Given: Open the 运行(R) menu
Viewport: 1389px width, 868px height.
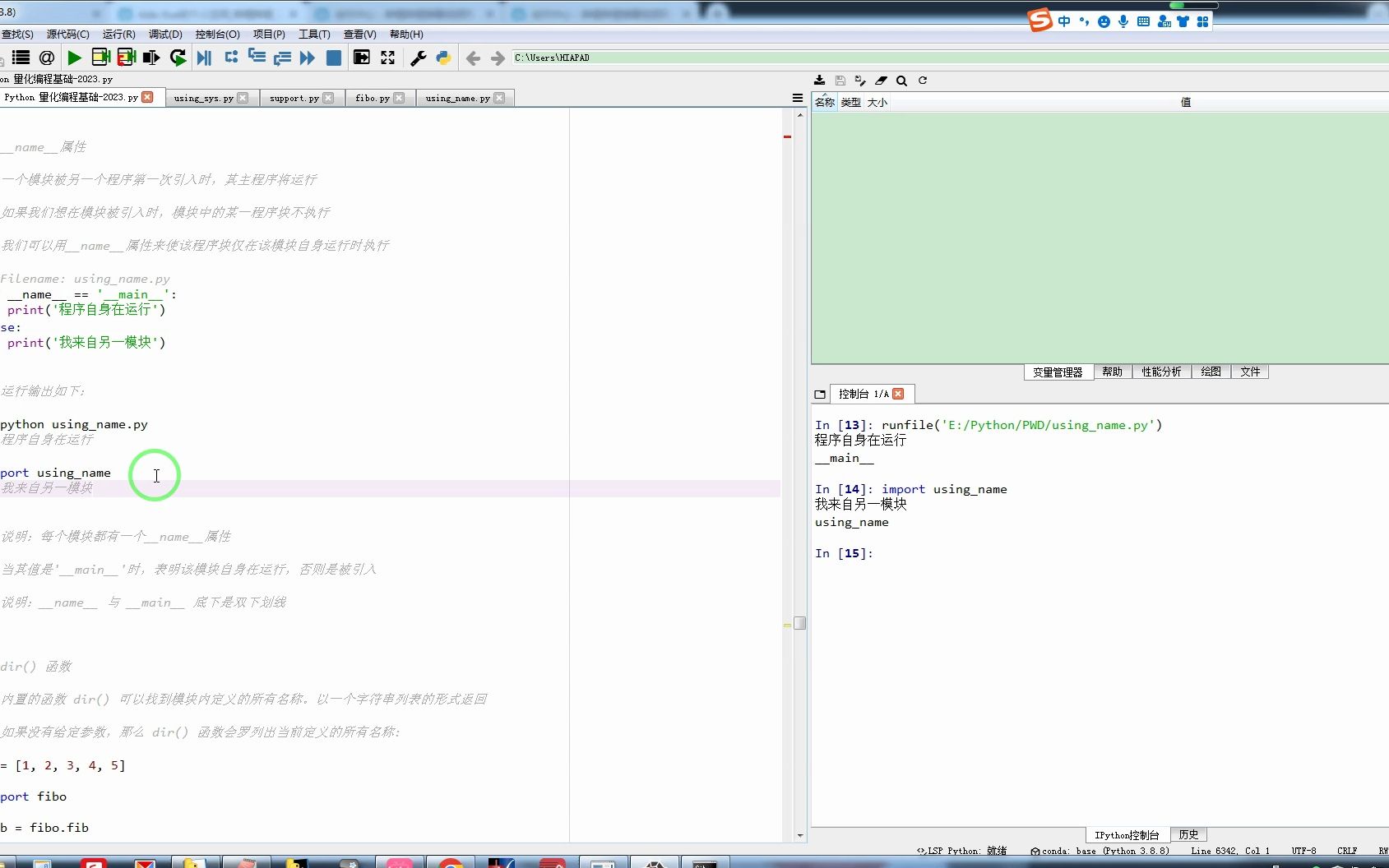Looking at the screenshot, I should tap(119, 35).
